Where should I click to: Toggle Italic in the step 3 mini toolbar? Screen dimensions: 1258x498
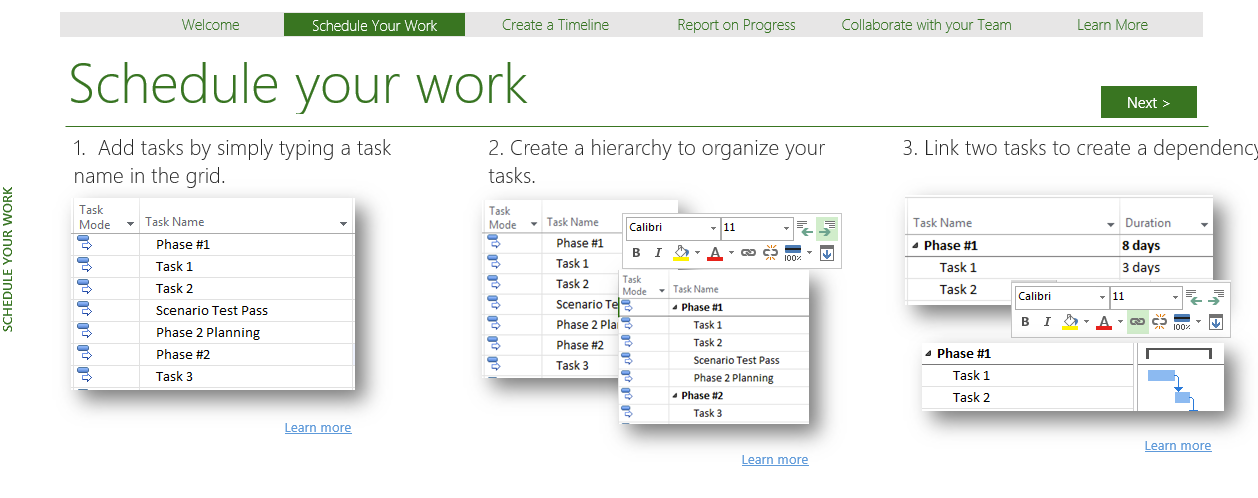pyautogui.click(x=1047, y=322)
